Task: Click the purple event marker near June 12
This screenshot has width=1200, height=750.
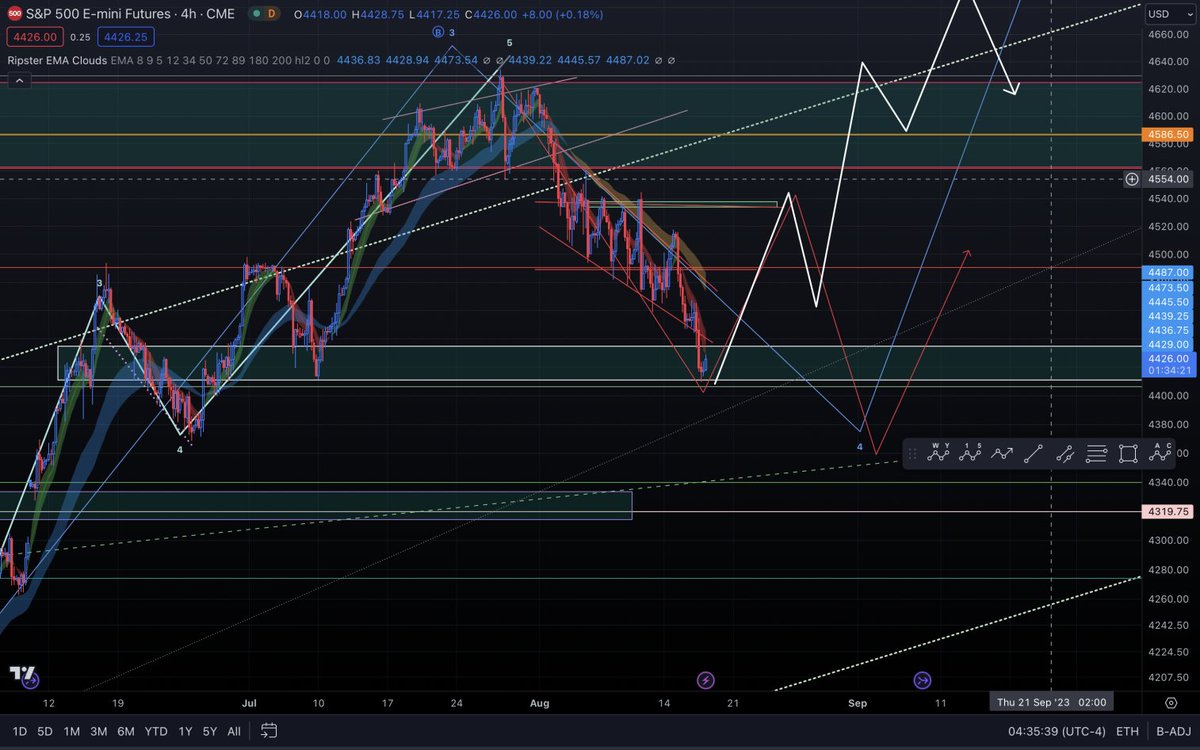Action: [30, 680]
